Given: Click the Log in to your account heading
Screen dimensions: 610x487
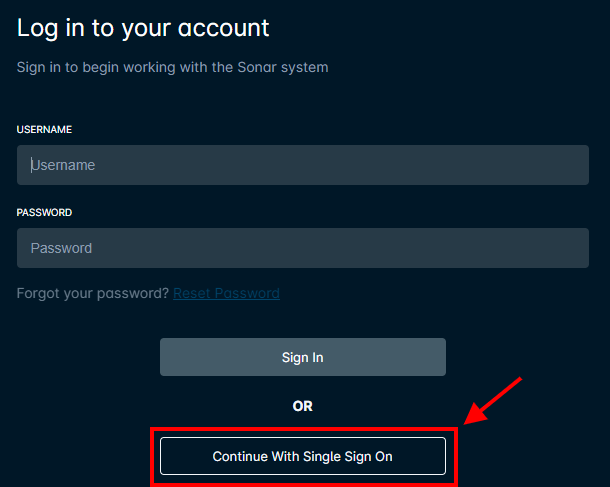Looking at the screenshot, I should click(x=143, y=28).
